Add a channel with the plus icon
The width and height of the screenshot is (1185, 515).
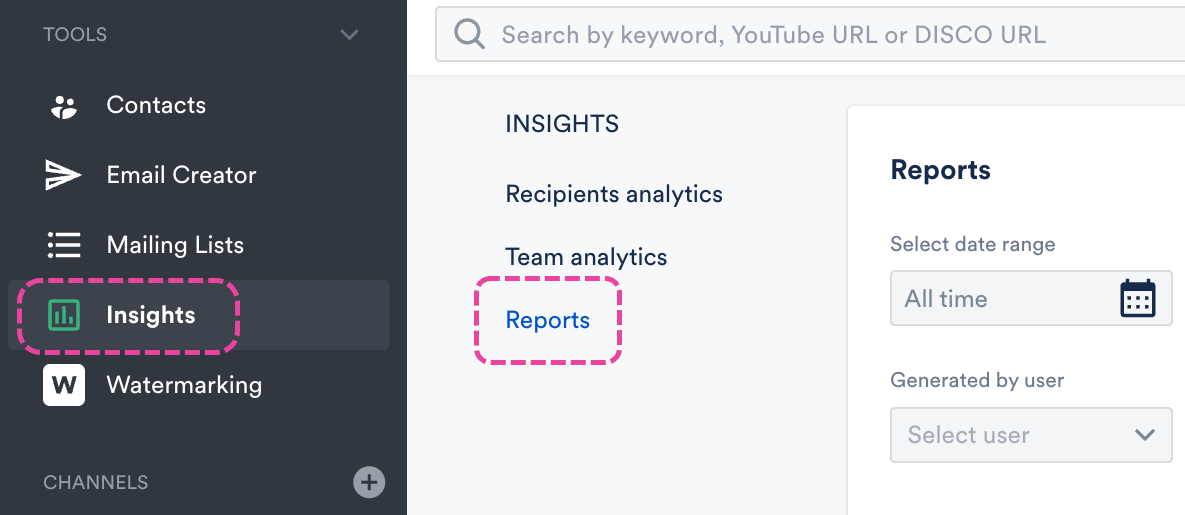coord(370,482)
